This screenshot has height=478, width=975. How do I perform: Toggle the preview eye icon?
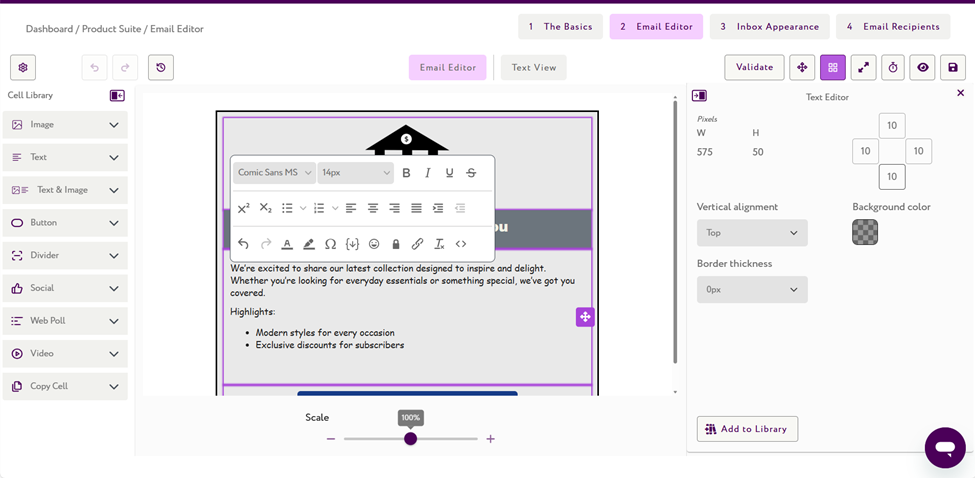click(923, 67)
